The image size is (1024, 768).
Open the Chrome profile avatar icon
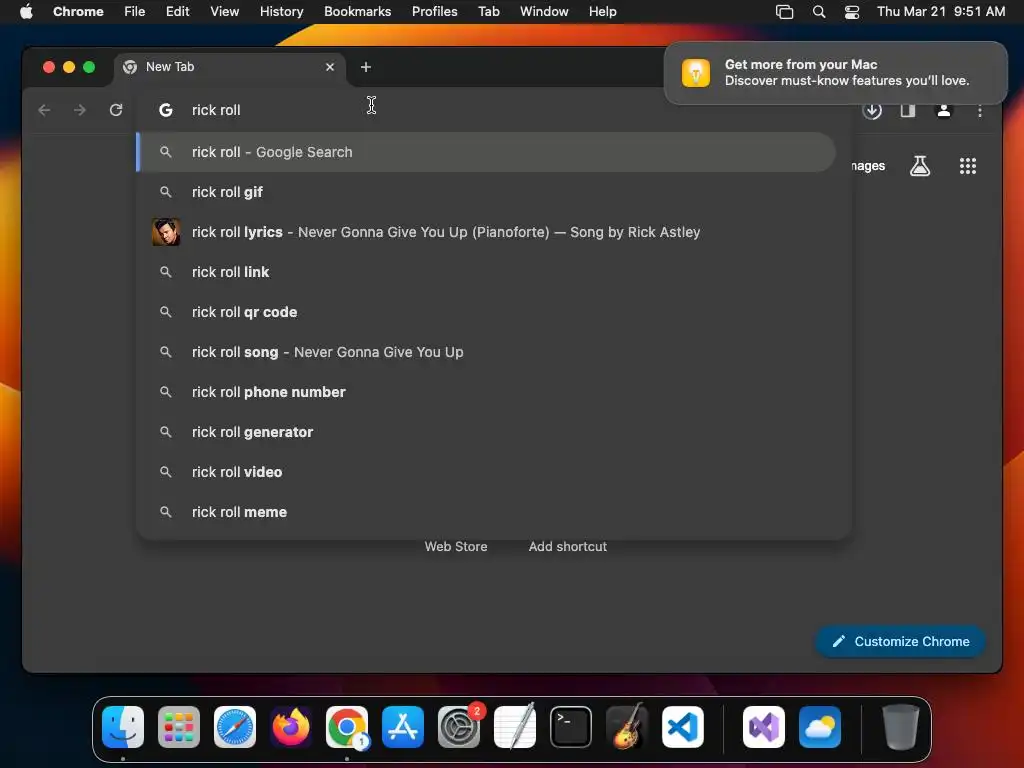pos(944,111)
